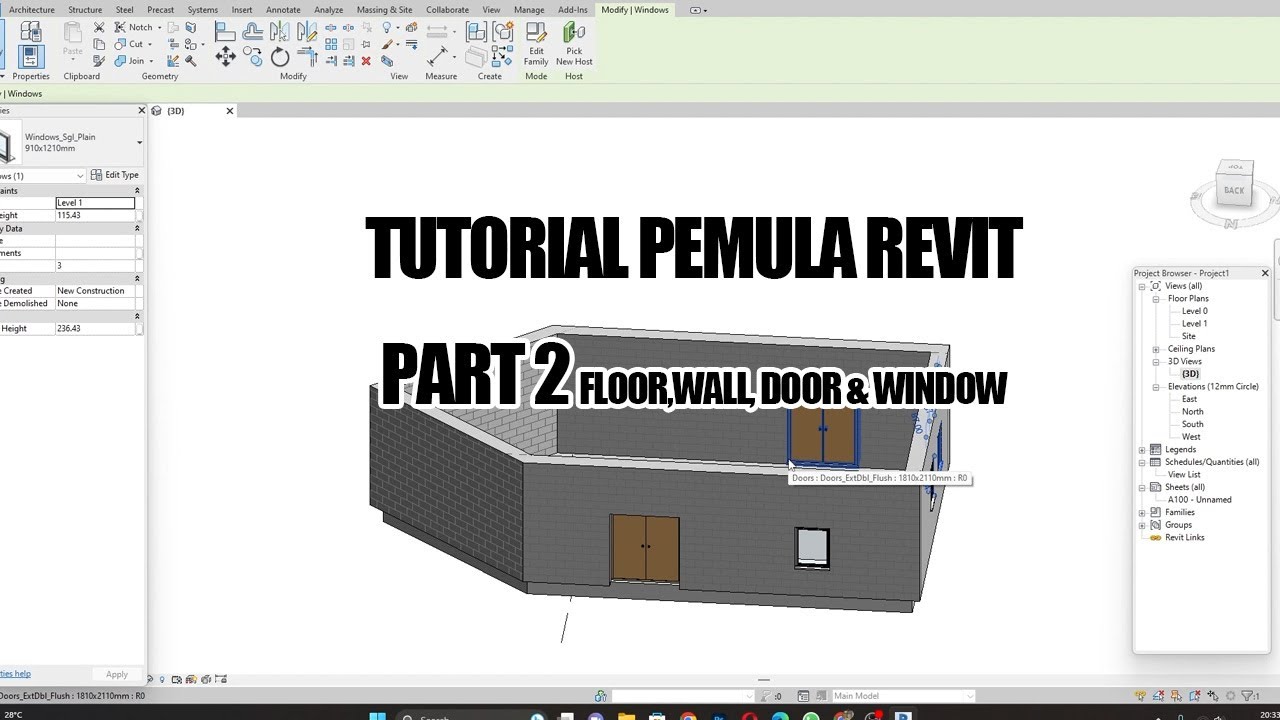Open File Explorer from taskbar
Image resolution: width=1280 pixels, height=720 pixels.
[x=626, y=717]
